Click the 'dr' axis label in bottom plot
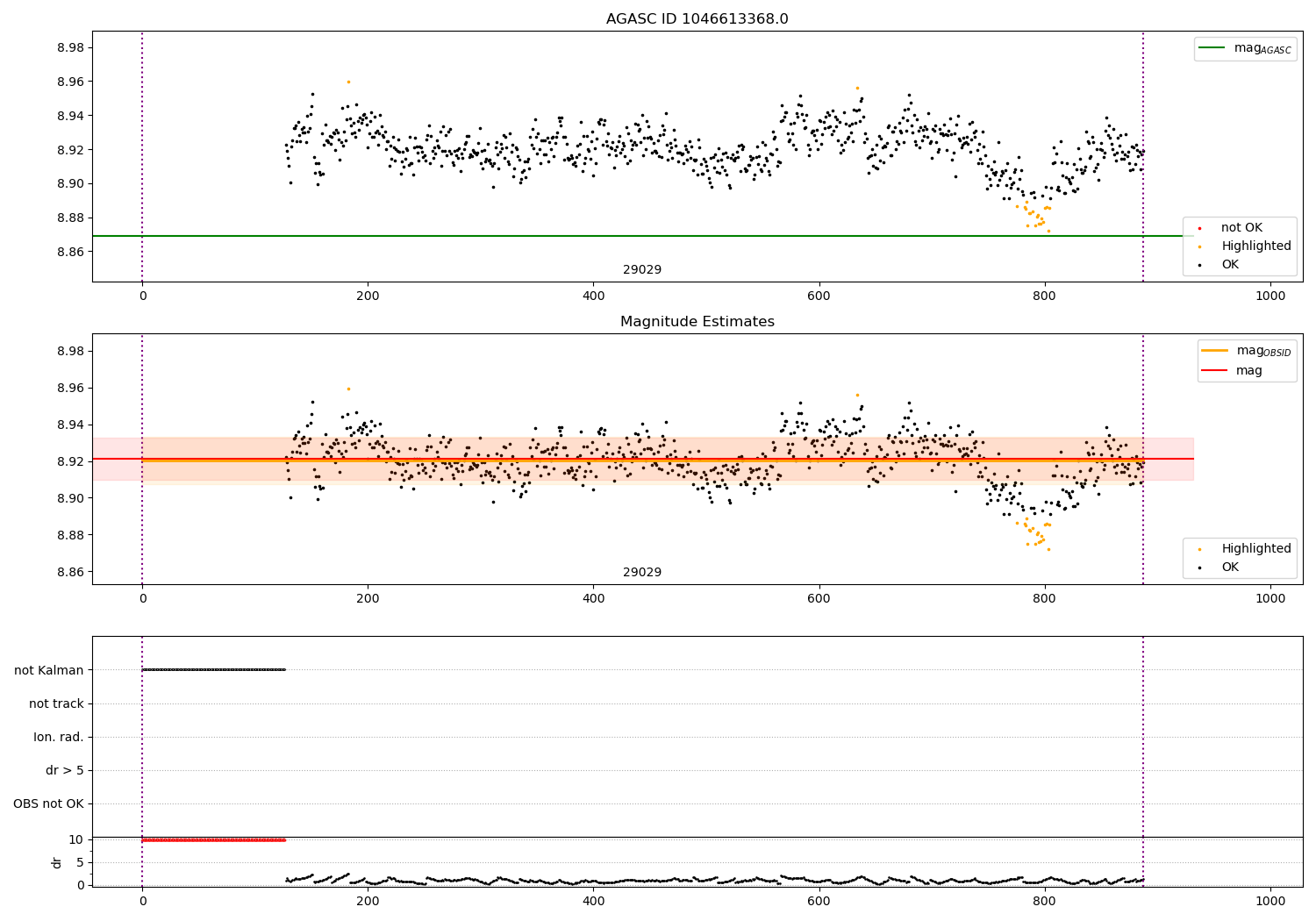 [57, 862]
